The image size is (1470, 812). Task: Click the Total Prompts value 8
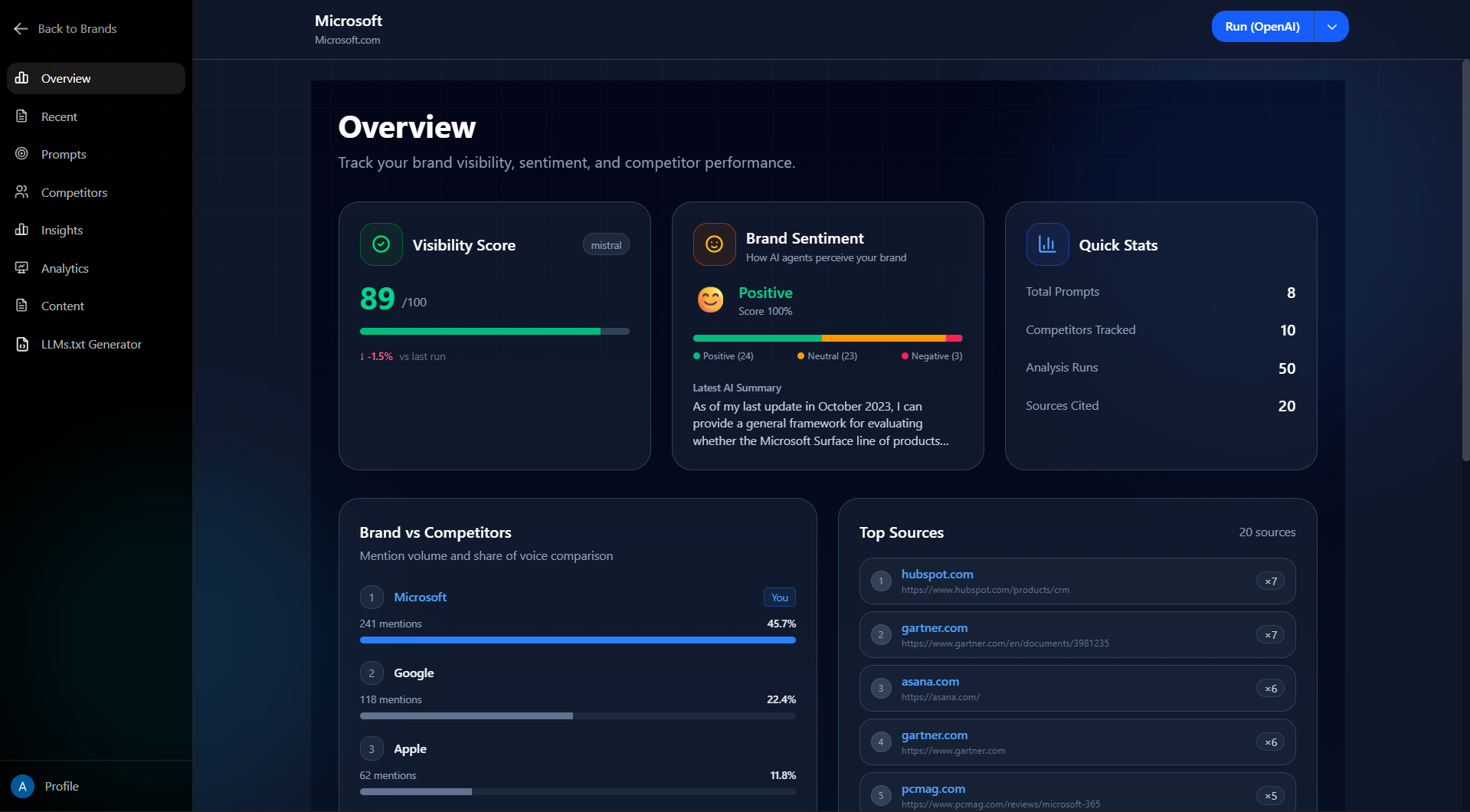(x=1291, y=293)
